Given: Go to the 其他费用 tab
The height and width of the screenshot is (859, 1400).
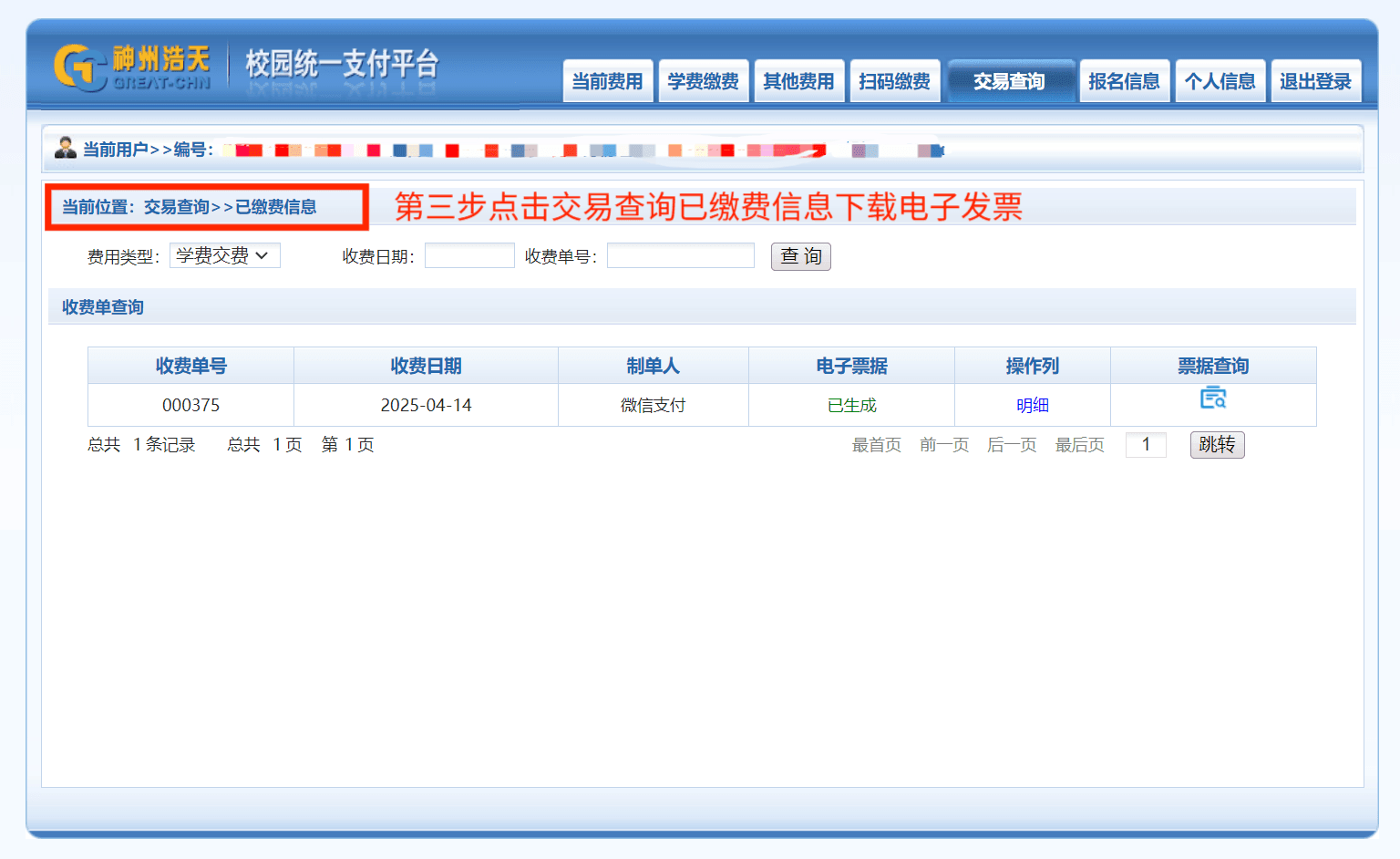Looking at the screenshot, I should [x=798, y=82].
